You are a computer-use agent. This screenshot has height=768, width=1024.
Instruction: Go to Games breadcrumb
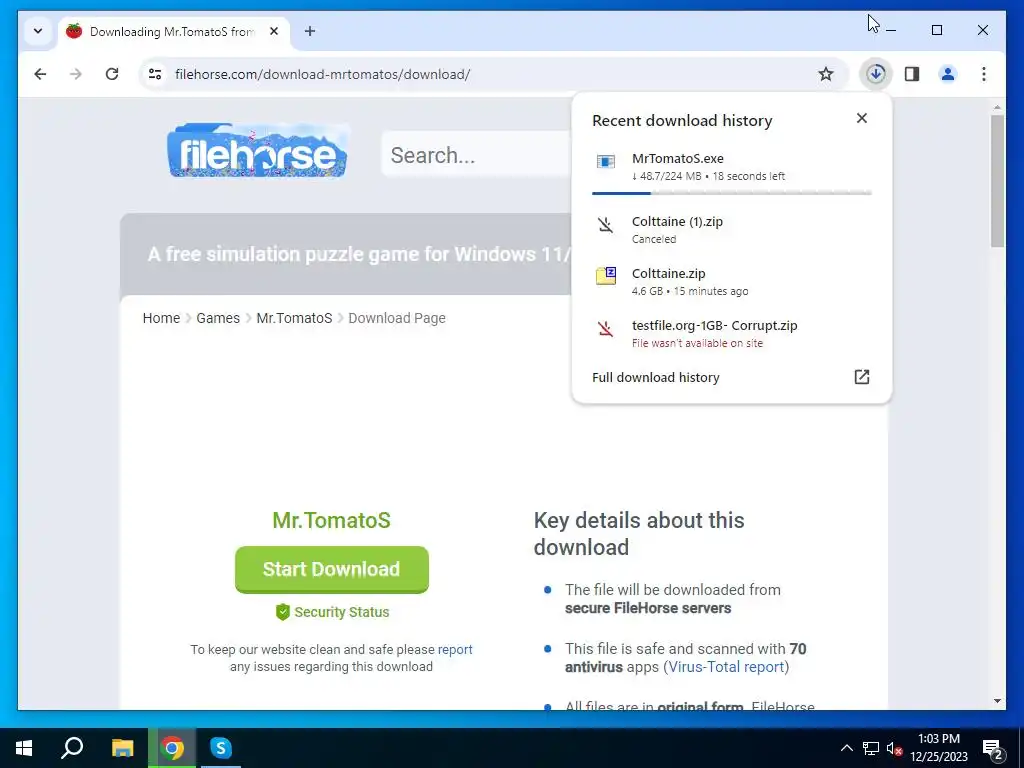coord(218,318)
